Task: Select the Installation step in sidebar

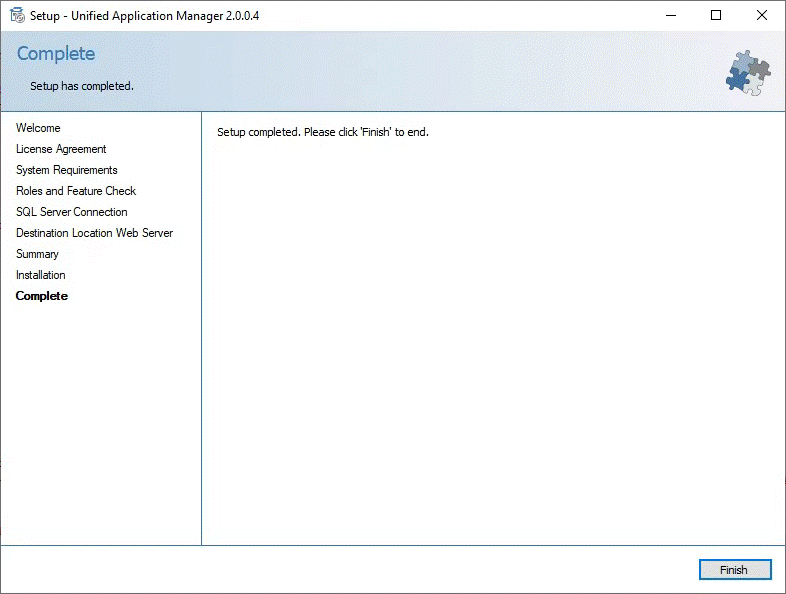Action: [41, 275]
